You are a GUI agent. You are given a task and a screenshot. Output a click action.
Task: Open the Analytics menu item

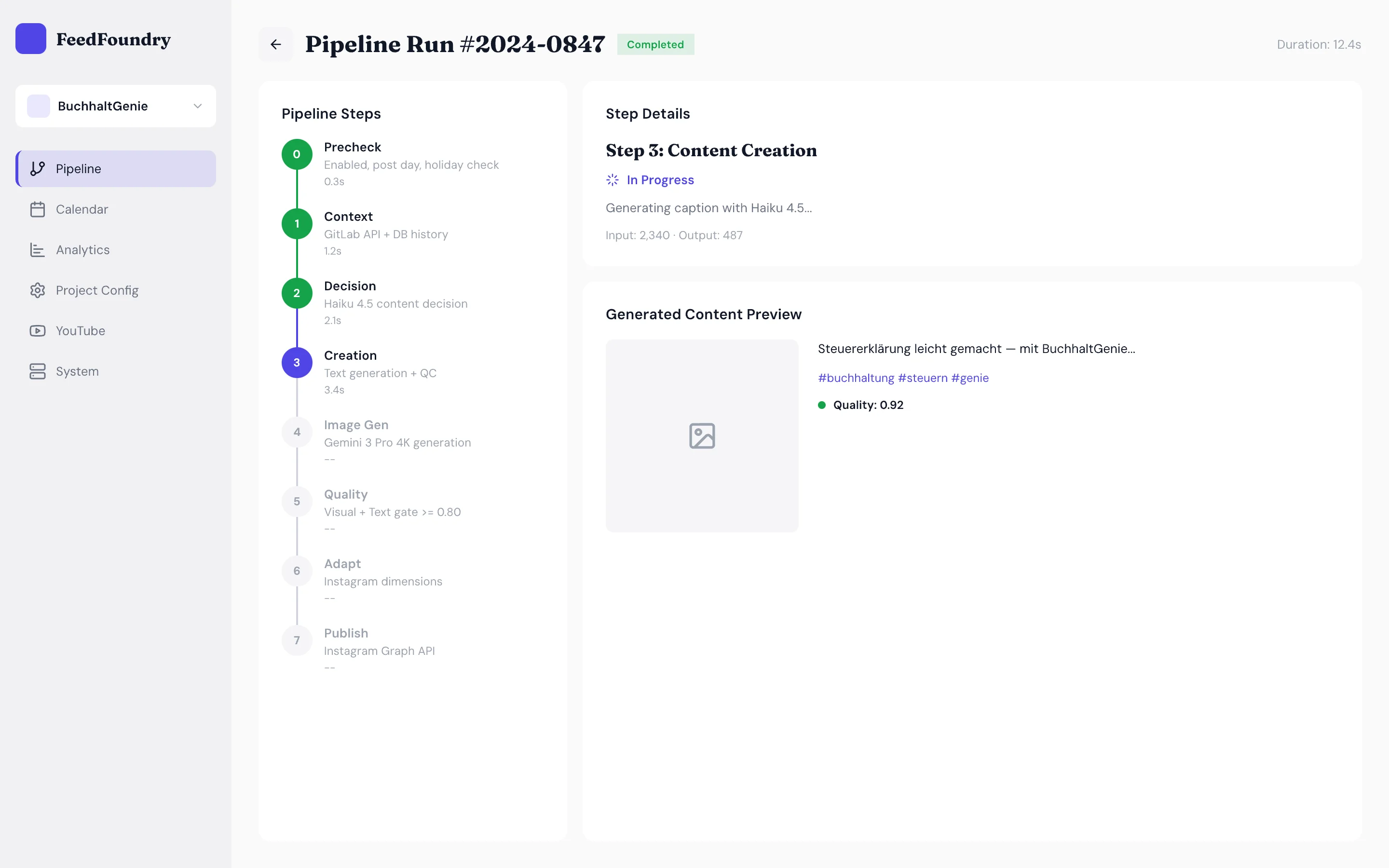click(82, 250)
